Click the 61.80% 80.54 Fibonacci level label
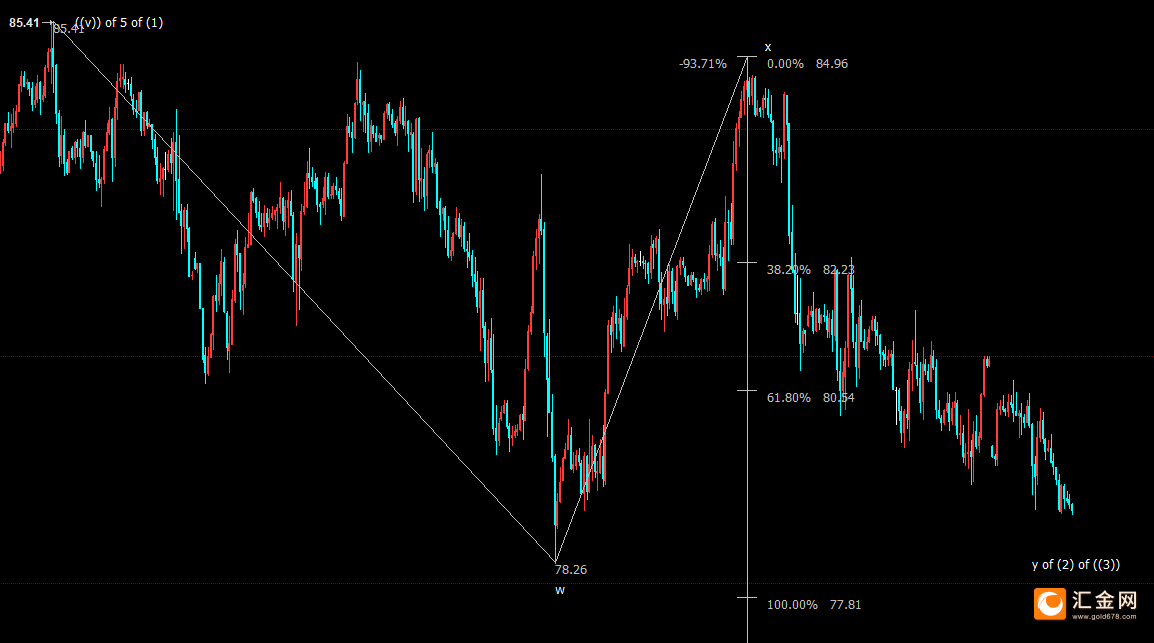 [810, 398]
